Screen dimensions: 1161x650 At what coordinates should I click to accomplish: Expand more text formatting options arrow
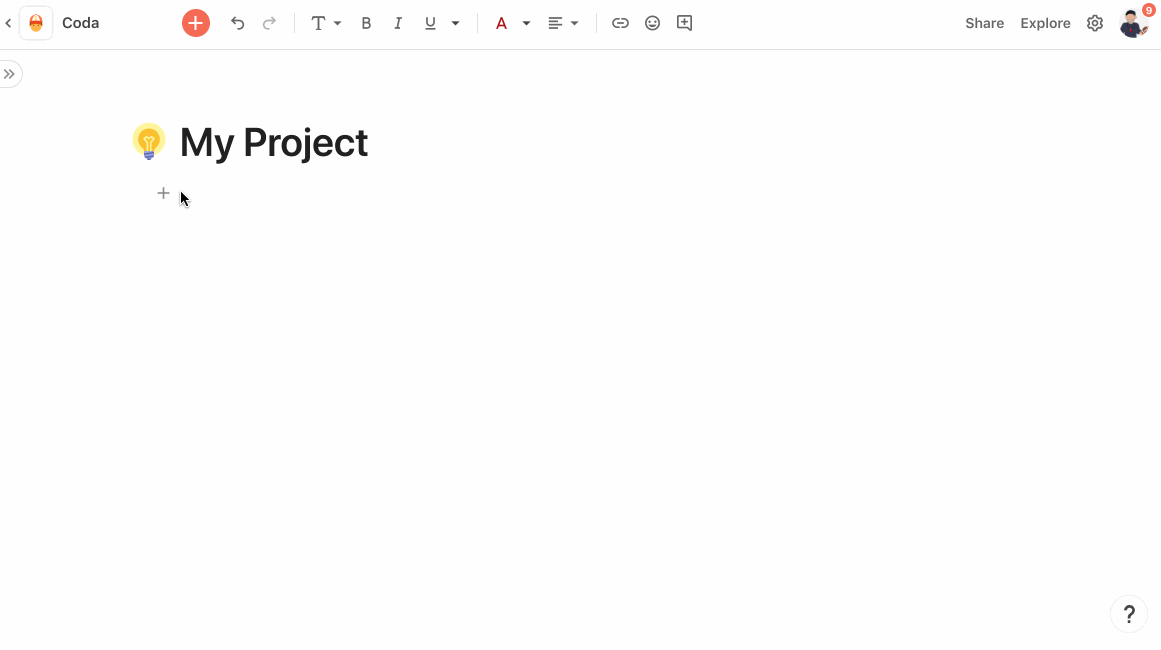[455, 23]
